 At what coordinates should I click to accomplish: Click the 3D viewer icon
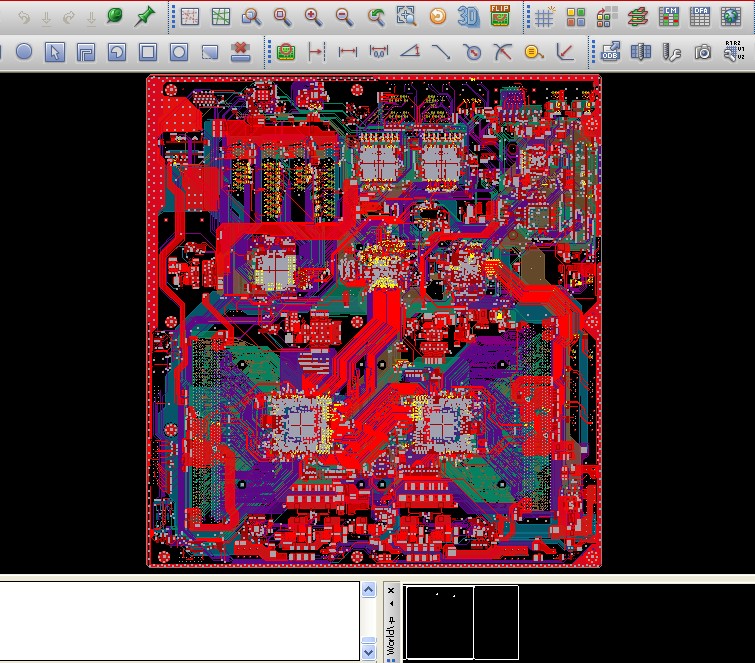468,16
